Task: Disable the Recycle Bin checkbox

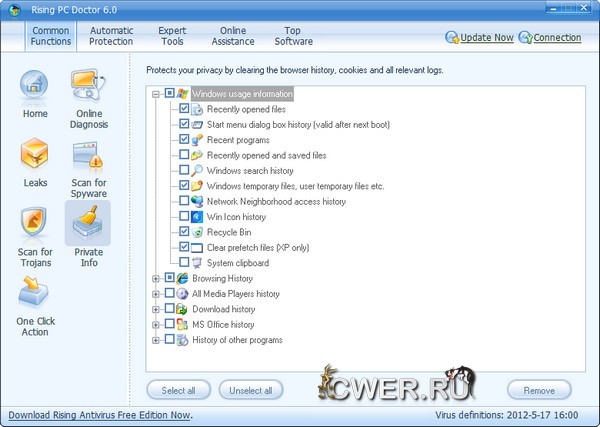Action: pyautogui.click(x=185, y=232)
